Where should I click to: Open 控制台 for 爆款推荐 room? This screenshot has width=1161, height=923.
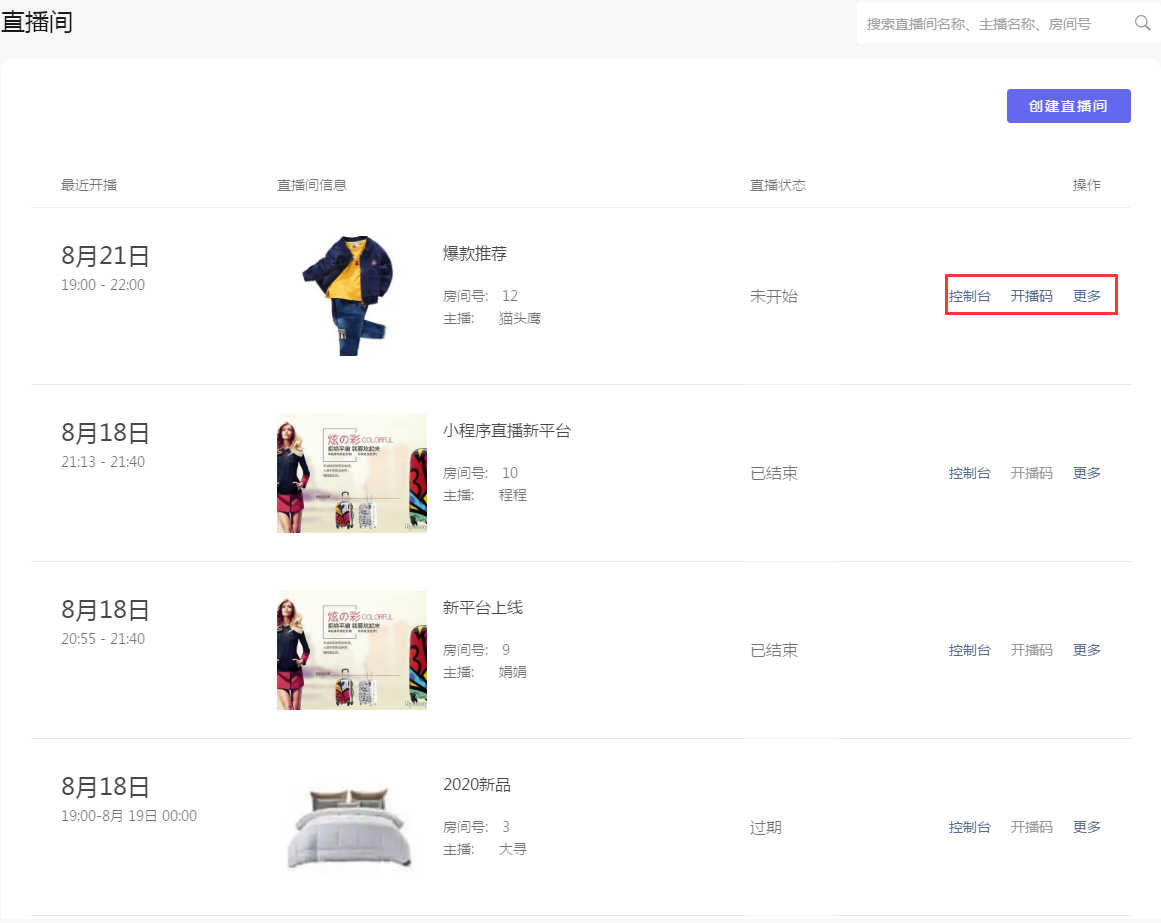click(x=969, y=296)
